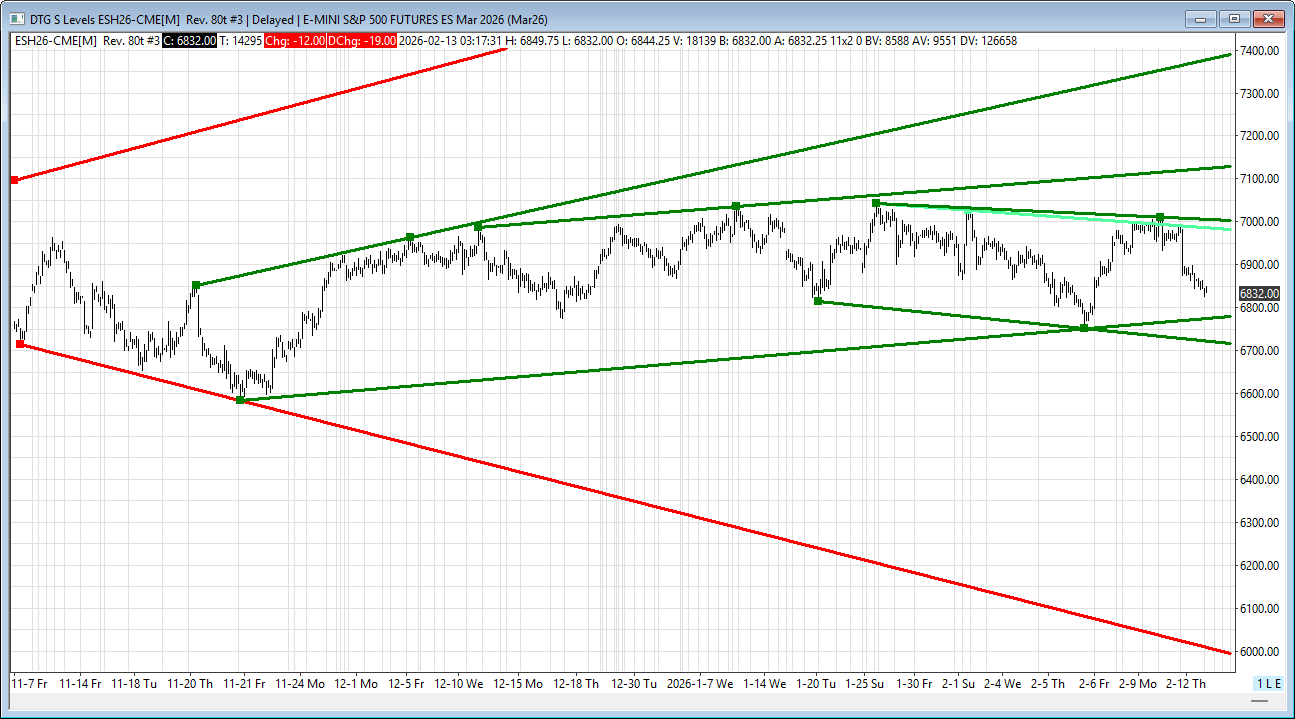This screenshot has width=1295, height=719.
Task: Click the 12-30 Tu date axis label
Action: point(634,684)
